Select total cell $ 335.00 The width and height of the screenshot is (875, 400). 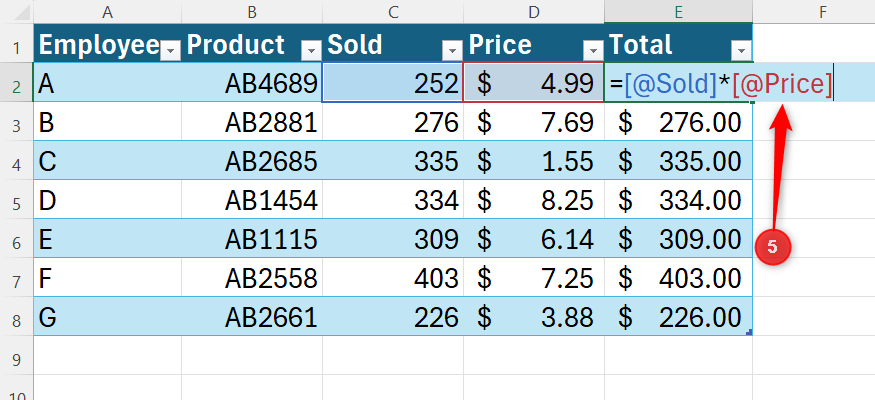click(679, 160)
